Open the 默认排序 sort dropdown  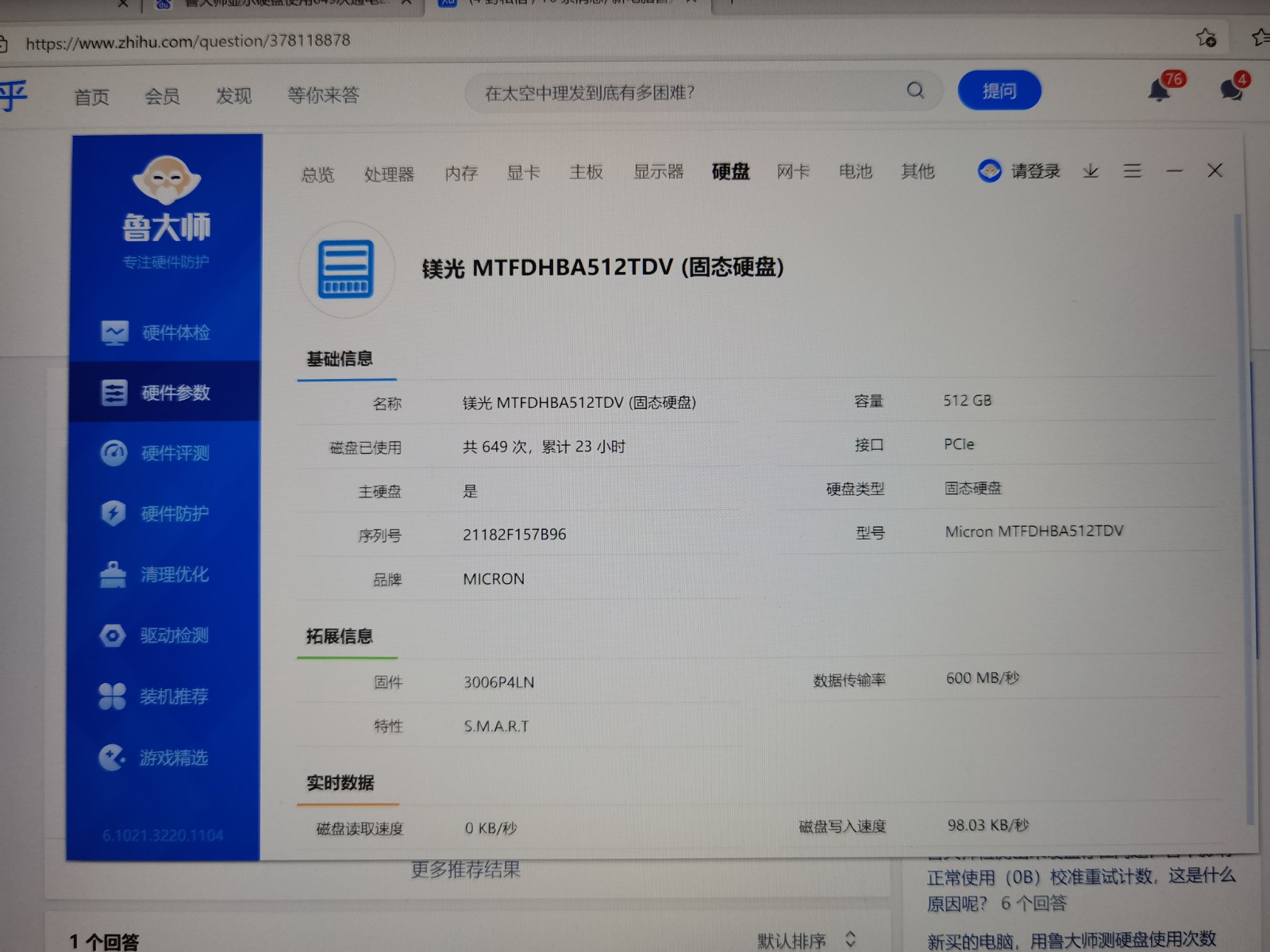[806, 941]
